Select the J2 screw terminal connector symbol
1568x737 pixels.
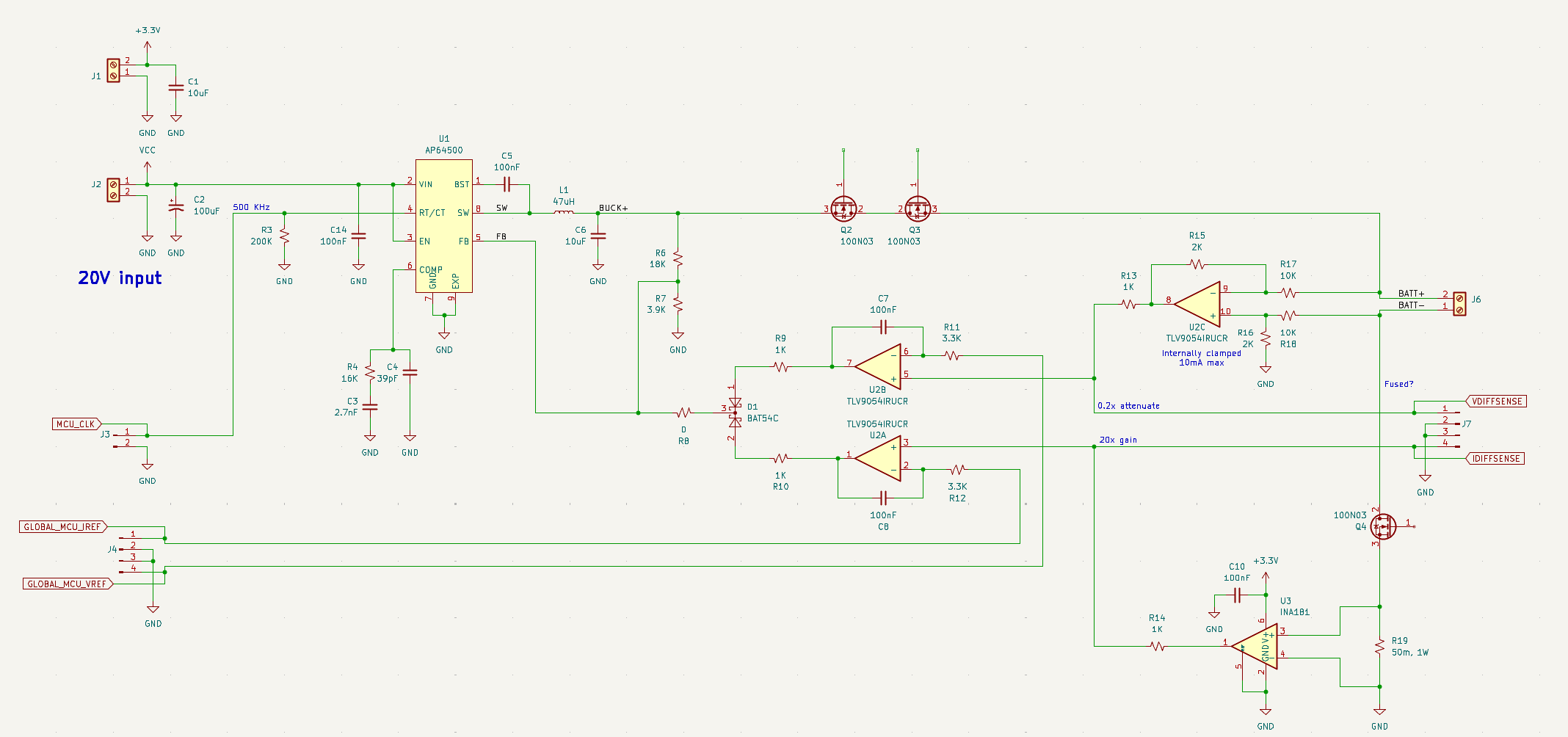(x=113, y=190)
